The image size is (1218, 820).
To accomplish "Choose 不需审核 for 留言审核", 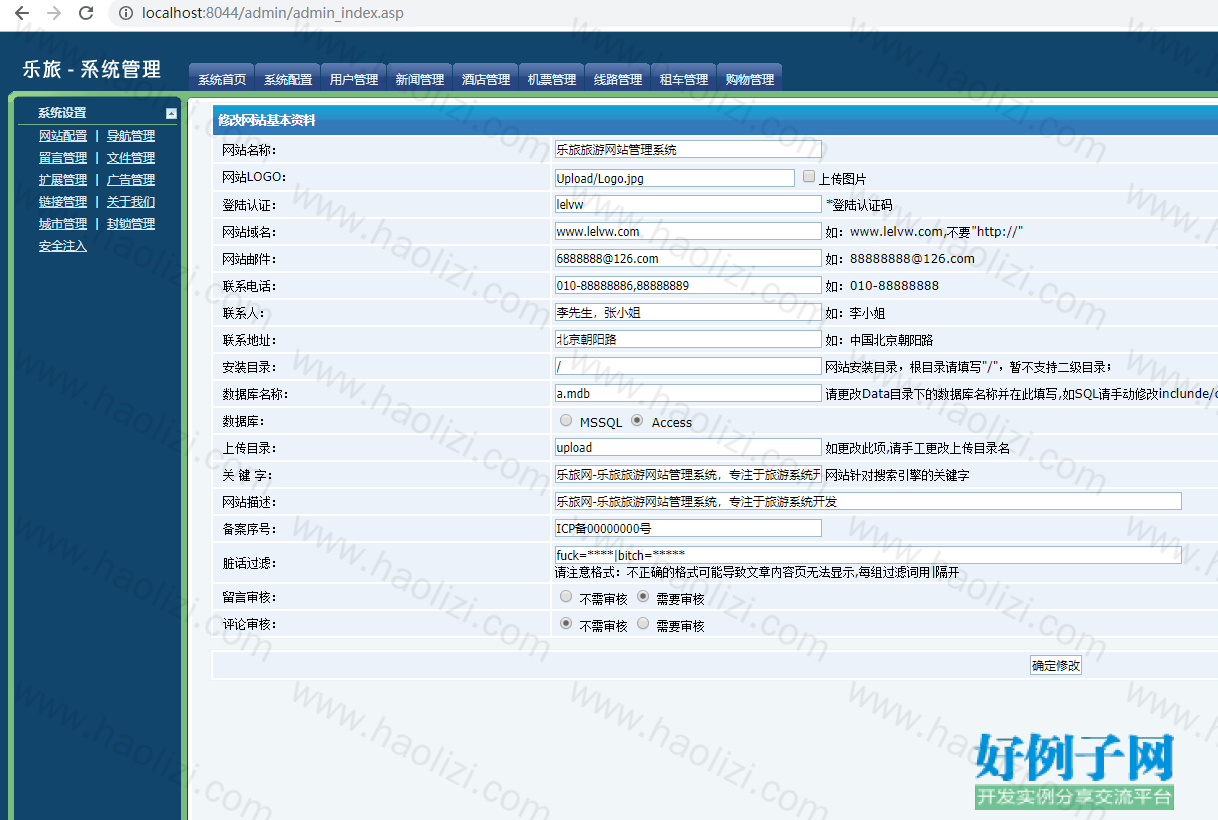I will [567, 596].
